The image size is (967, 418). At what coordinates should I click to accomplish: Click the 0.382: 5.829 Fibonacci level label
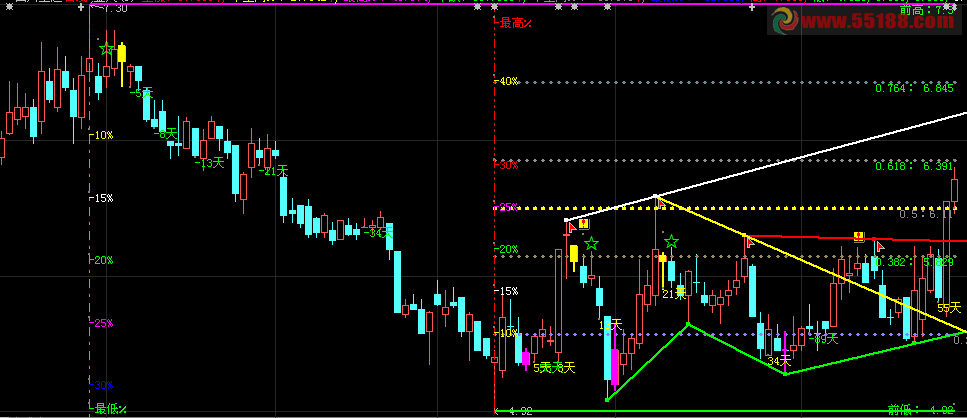[x=915, y=262]
